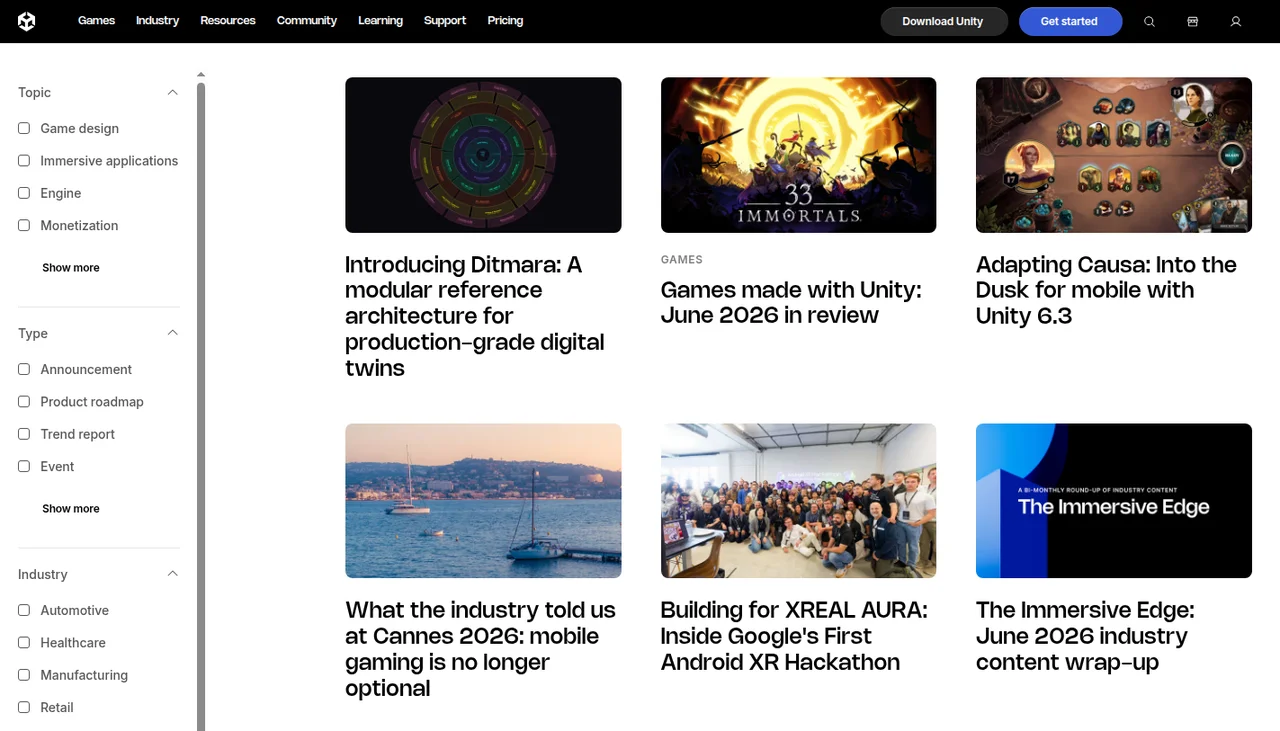1280x731 pixels.
Task: Read Adapting Causa: Into the Dusk article
Action: click(x=1106, y=290)
